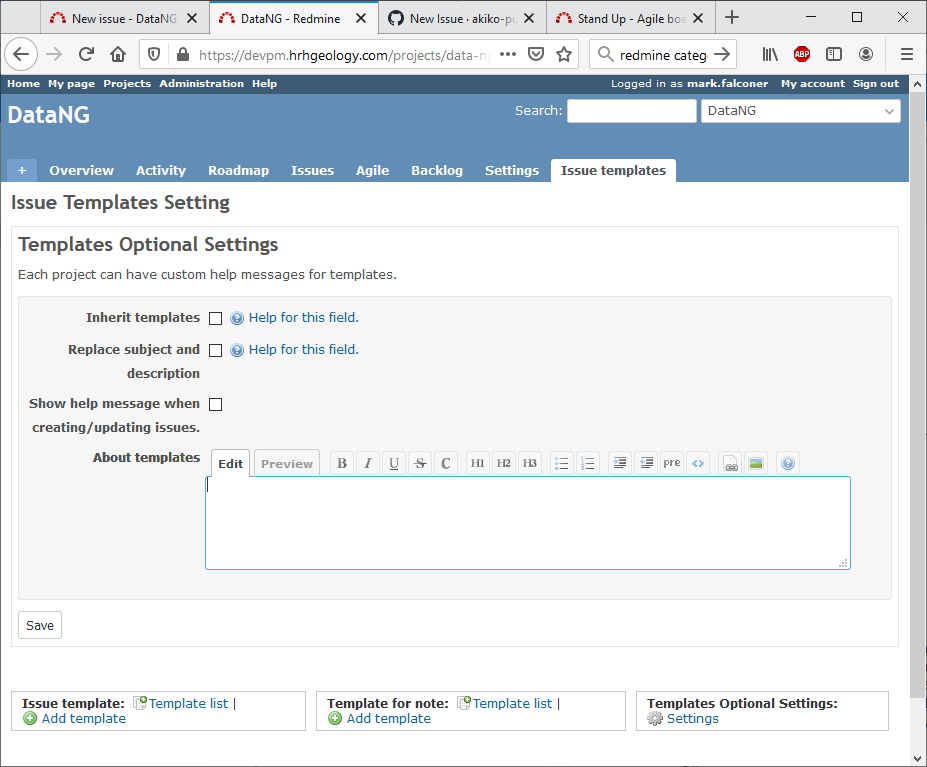This screenshot has width=927, height=767.
Task: Select the Issue templates tab
Action: click(613, 170)
